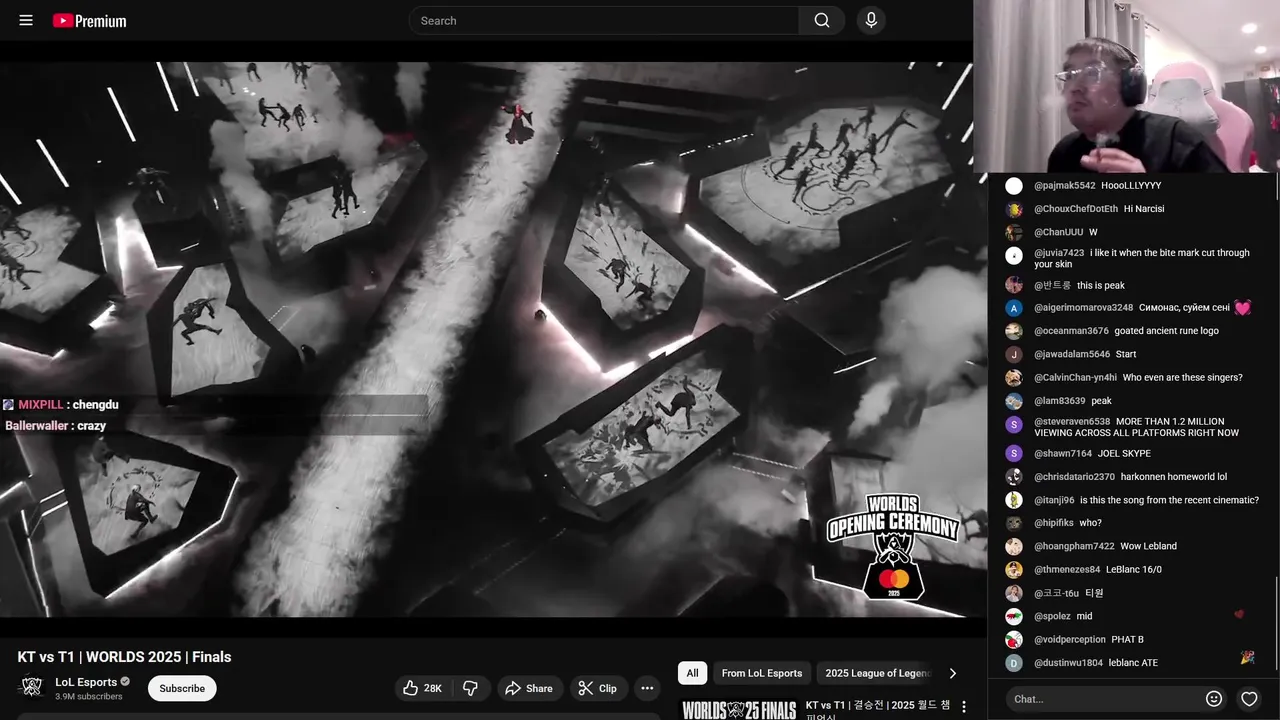The image size is (1280, 720).
Task: Open emoji picker in chat
Action: (x=1214, y=699)
